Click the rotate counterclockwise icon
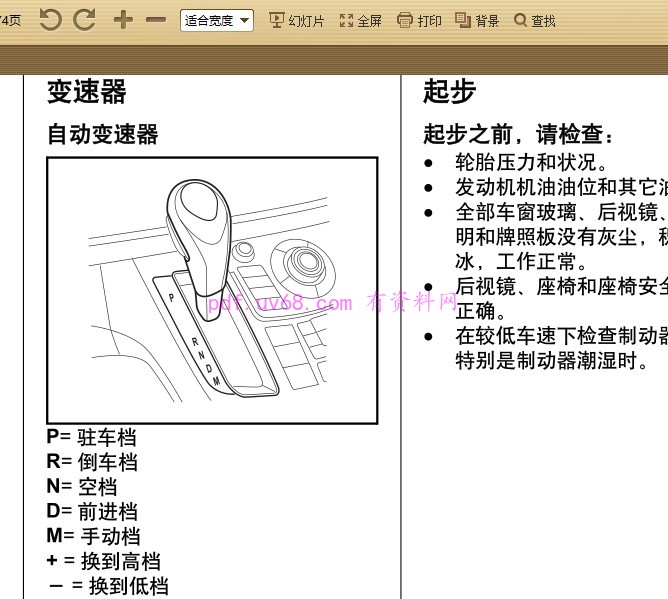Image resolution: width=668 pixels, height=599 pixels. coord(50,20)
